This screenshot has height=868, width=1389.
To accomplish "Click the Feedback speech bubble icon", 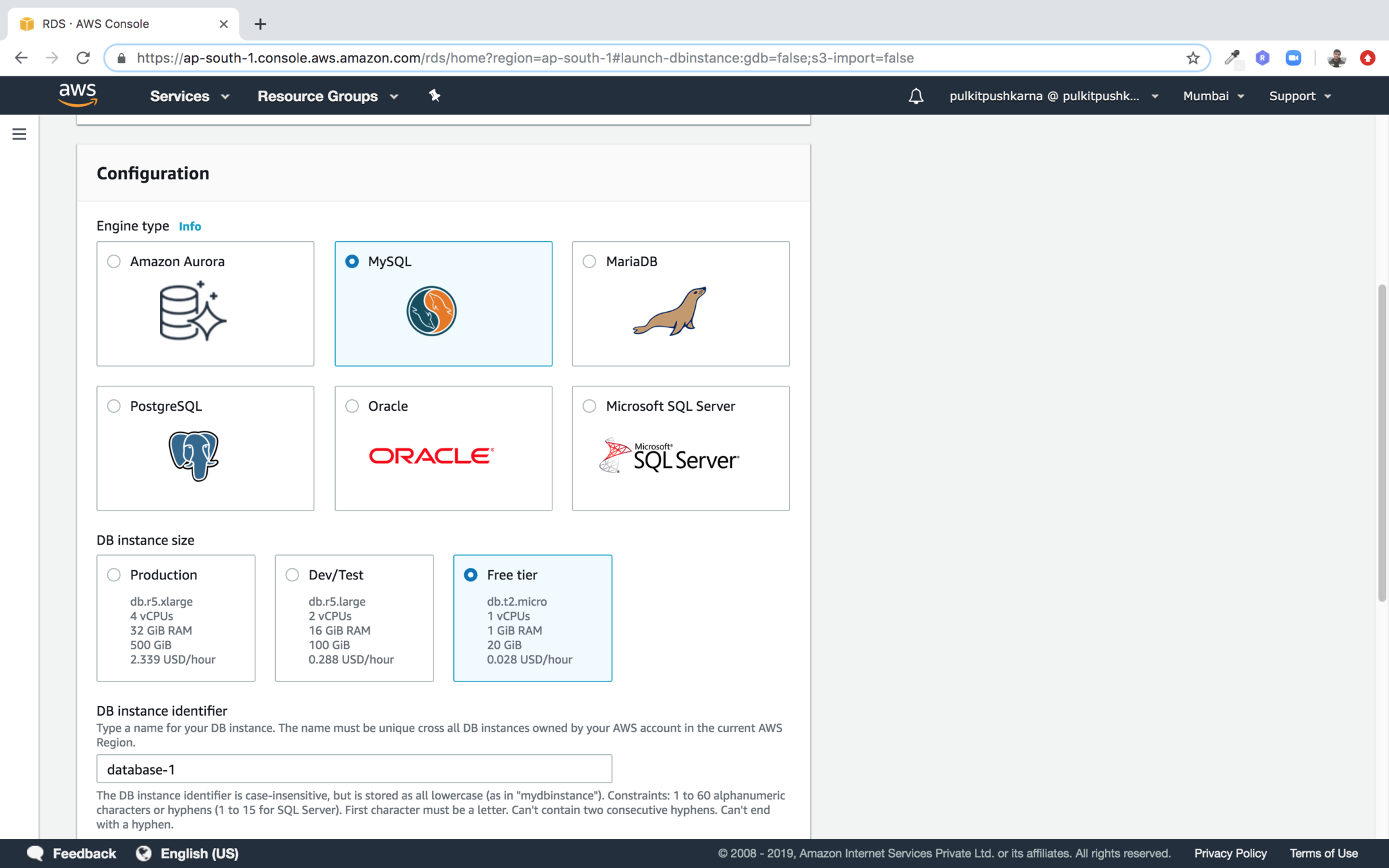I will 35,853.
